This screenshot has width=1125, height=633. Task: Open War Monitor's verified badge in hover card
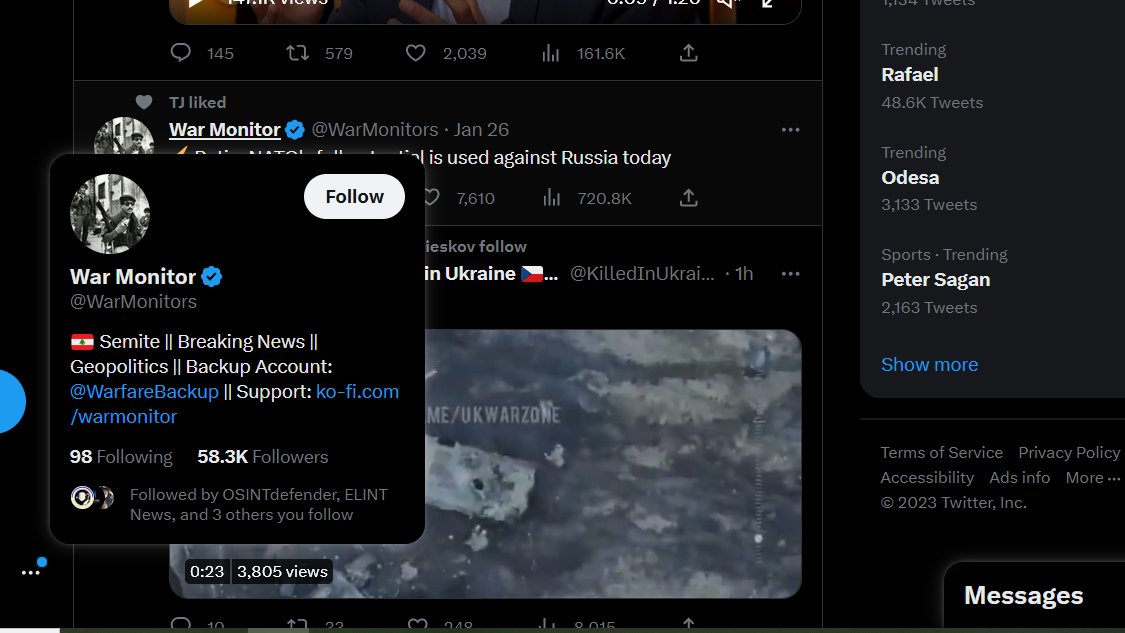[x=212, y=277]
